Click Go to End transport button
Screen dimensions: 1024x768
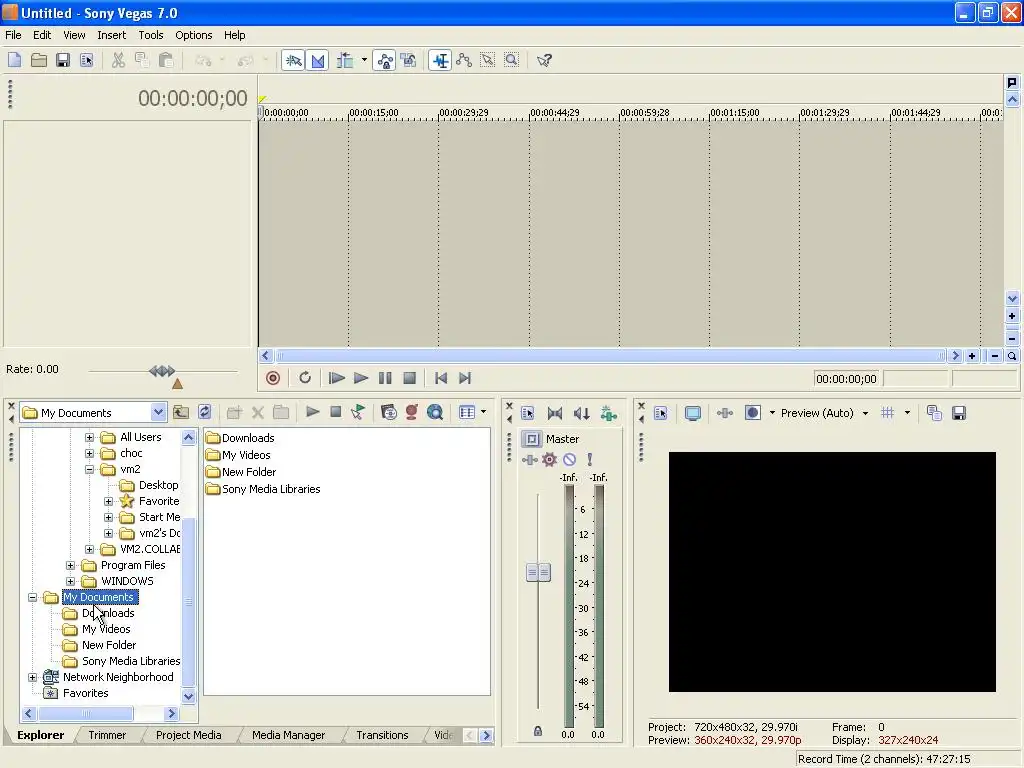coord(464,378)
